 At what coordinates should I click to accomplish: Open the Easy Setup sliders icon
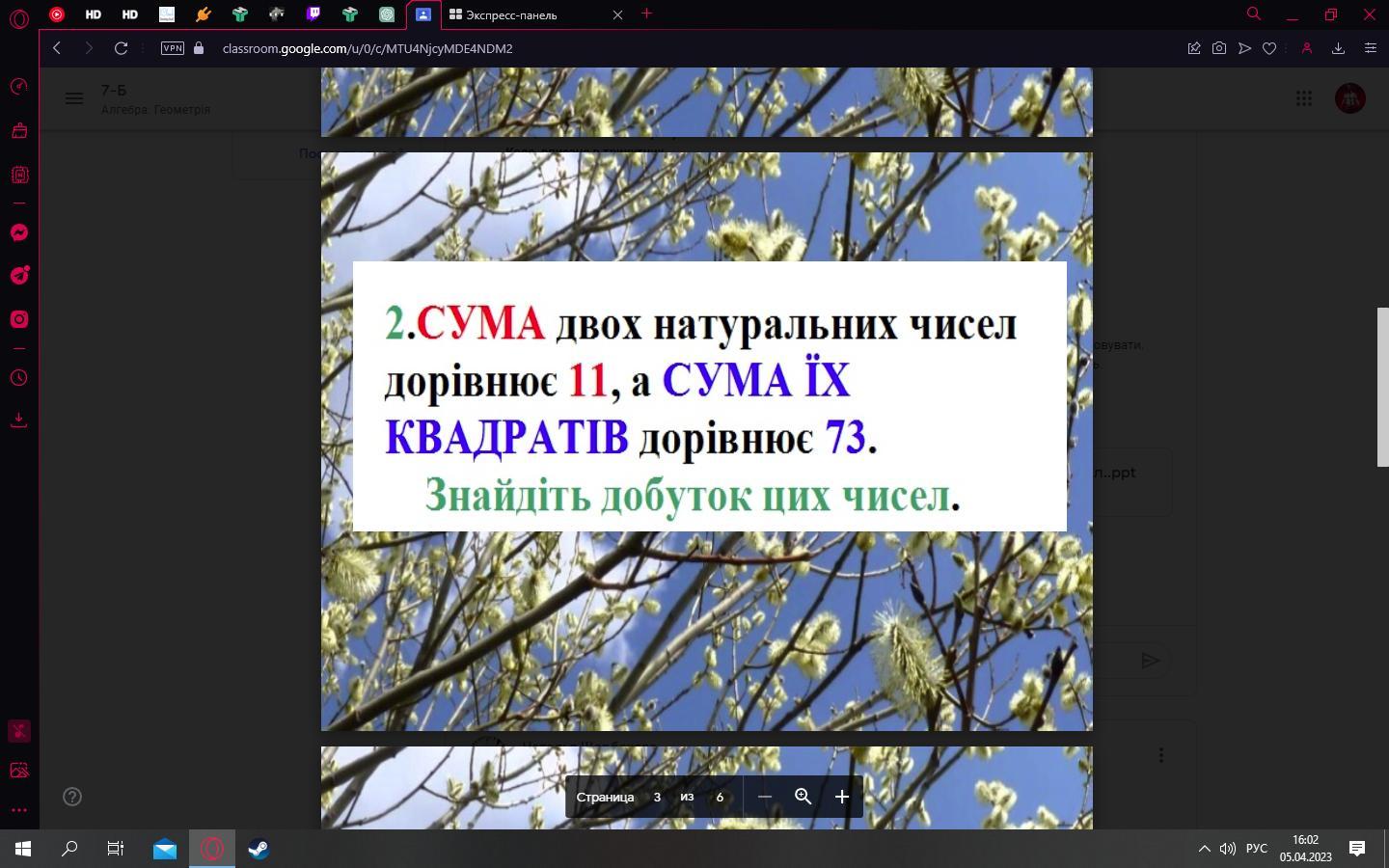[1370, 48]
